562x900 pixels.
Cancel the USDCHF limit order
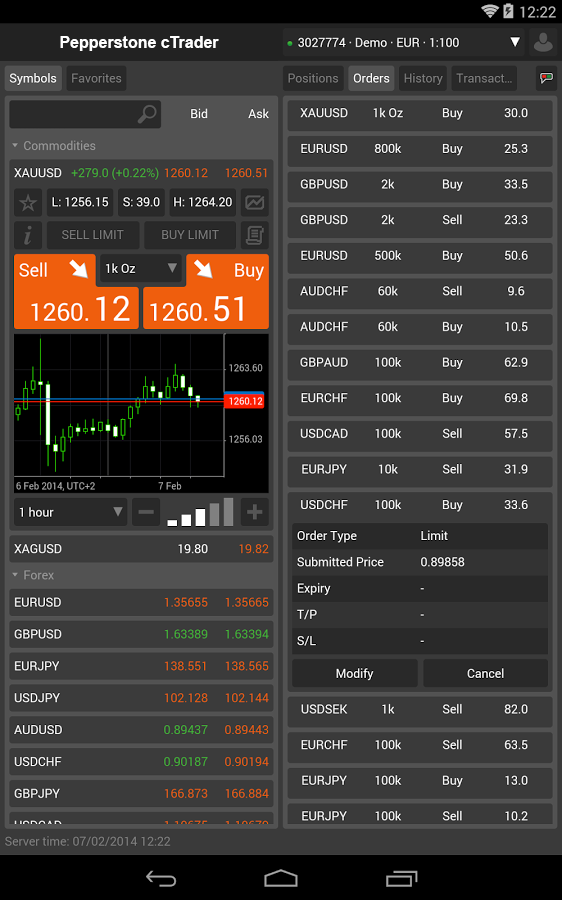point(485,673)
